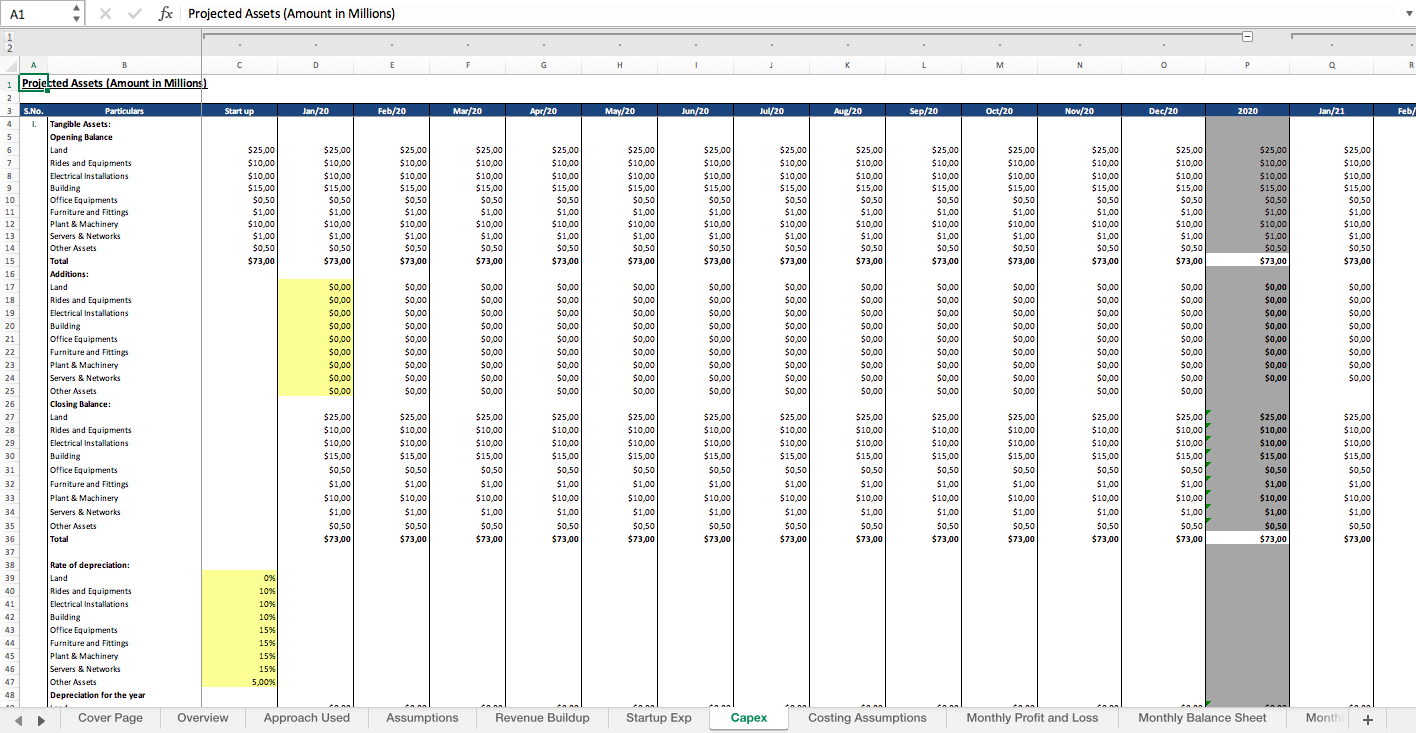
Task: Show outline level 2 columns
Action: (10, 48)
